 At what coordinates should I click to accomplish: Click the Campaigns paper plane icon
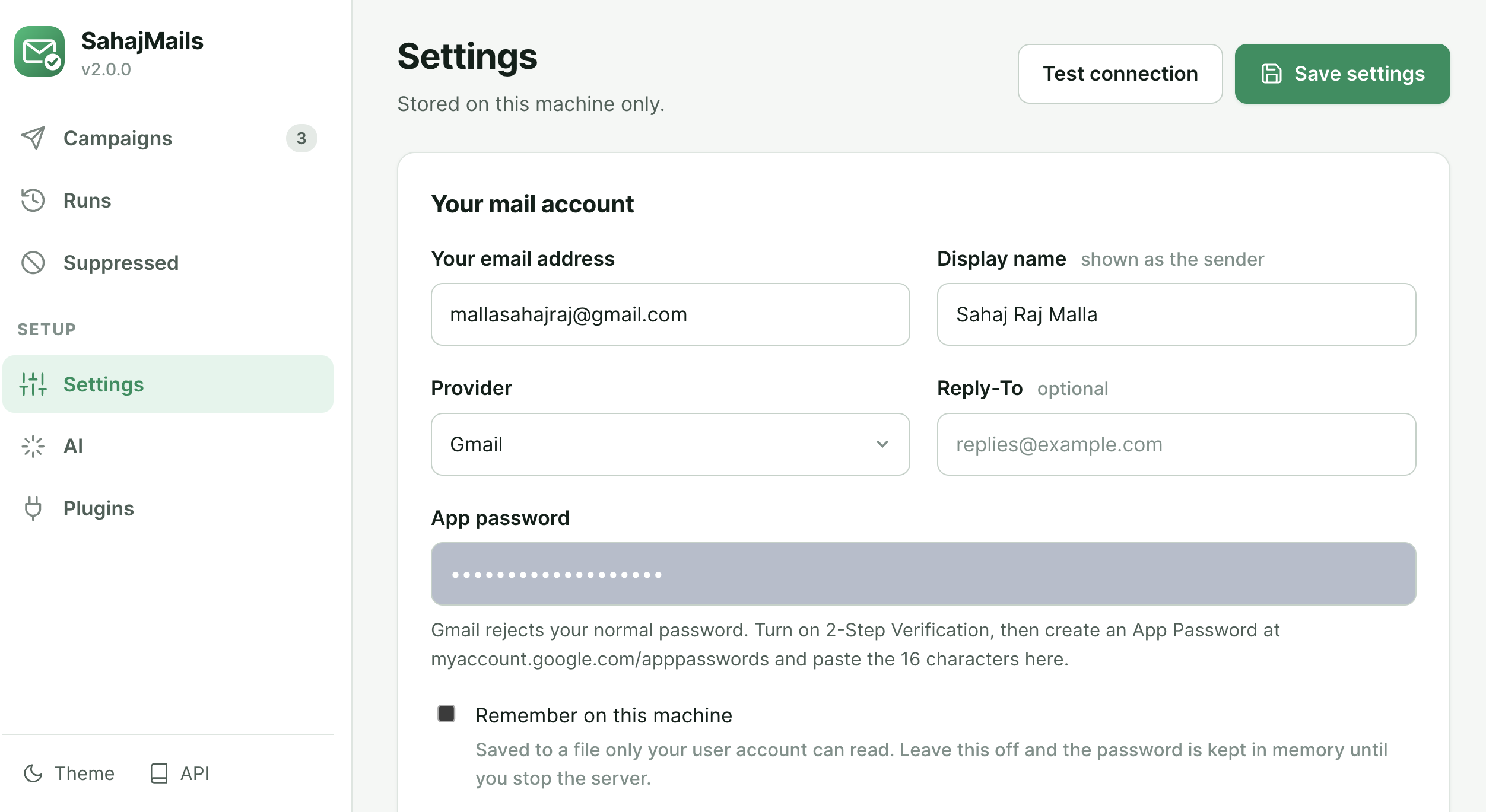click(33, 138)
